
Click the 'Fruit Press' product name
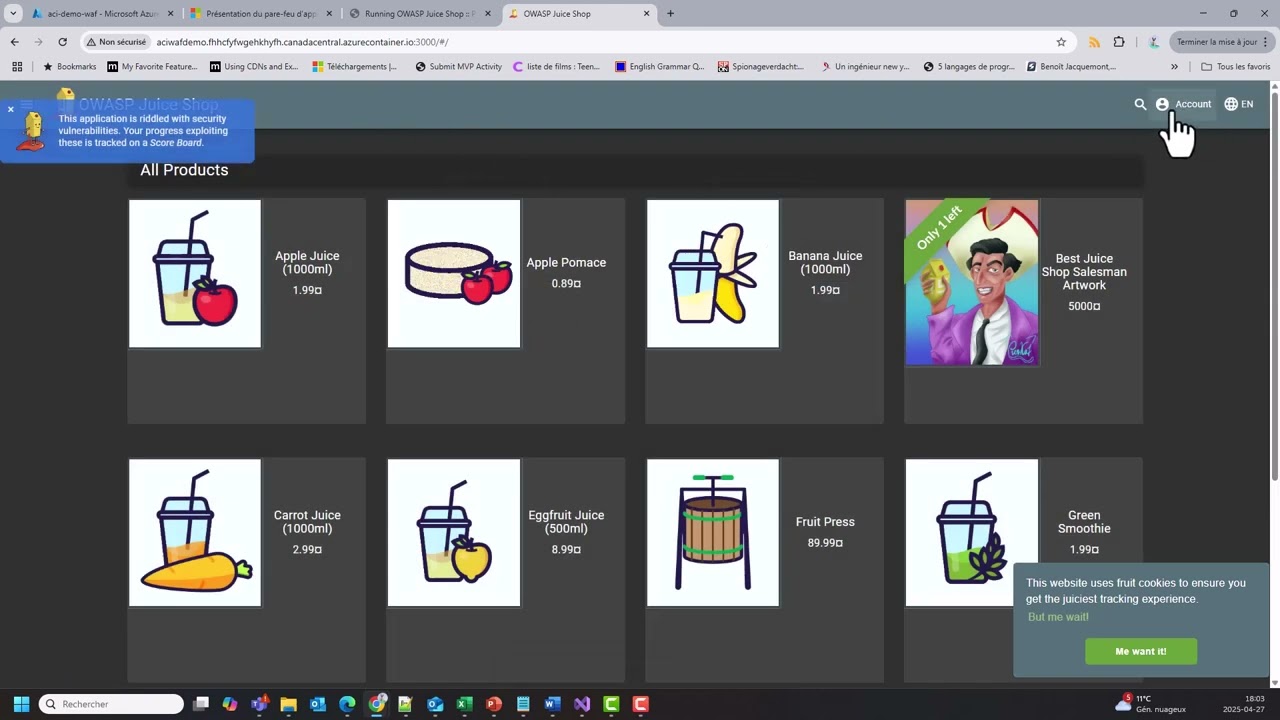[825, 522]
